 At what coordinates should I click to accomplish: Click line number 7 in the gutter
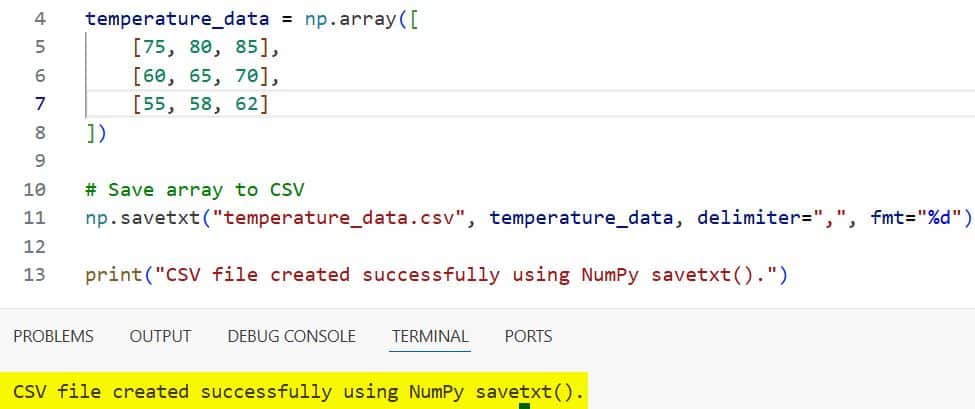[40, 103]
